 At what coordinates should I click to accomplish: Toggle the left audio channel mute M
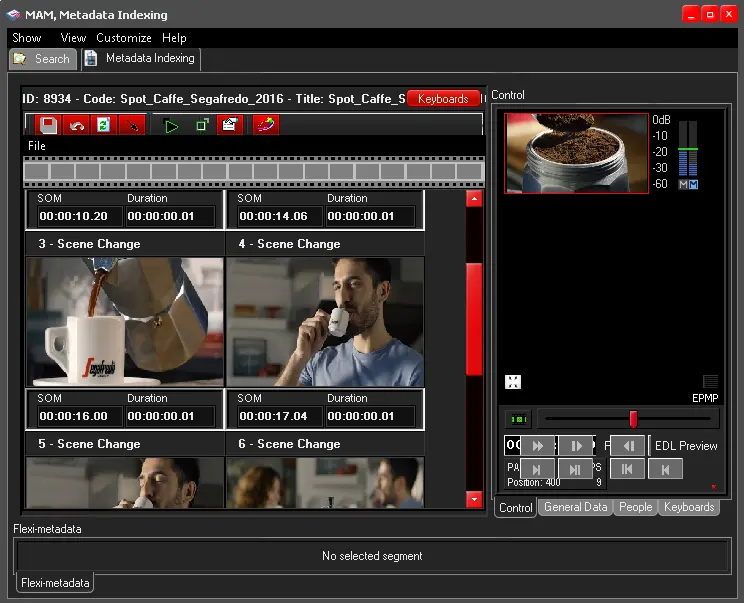(683, 185)
